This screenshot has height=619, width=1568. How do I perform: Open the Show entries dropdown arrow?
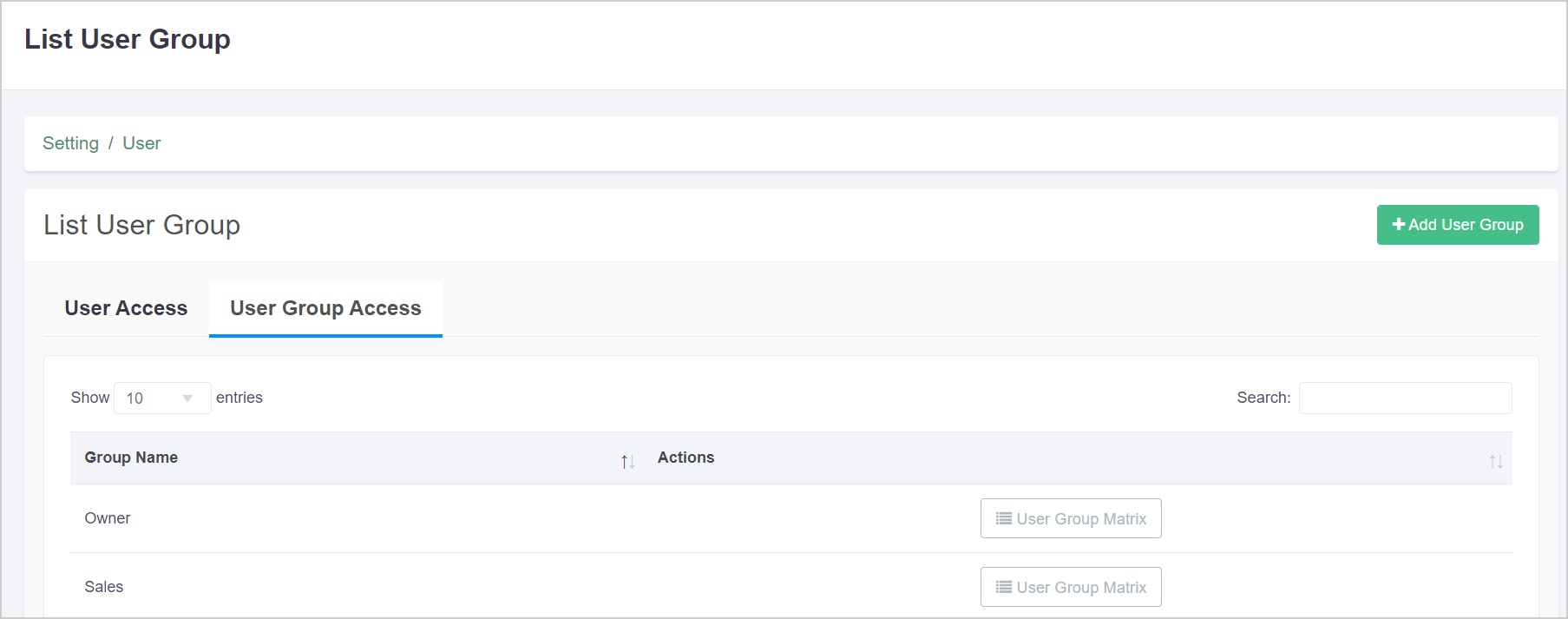188,398
